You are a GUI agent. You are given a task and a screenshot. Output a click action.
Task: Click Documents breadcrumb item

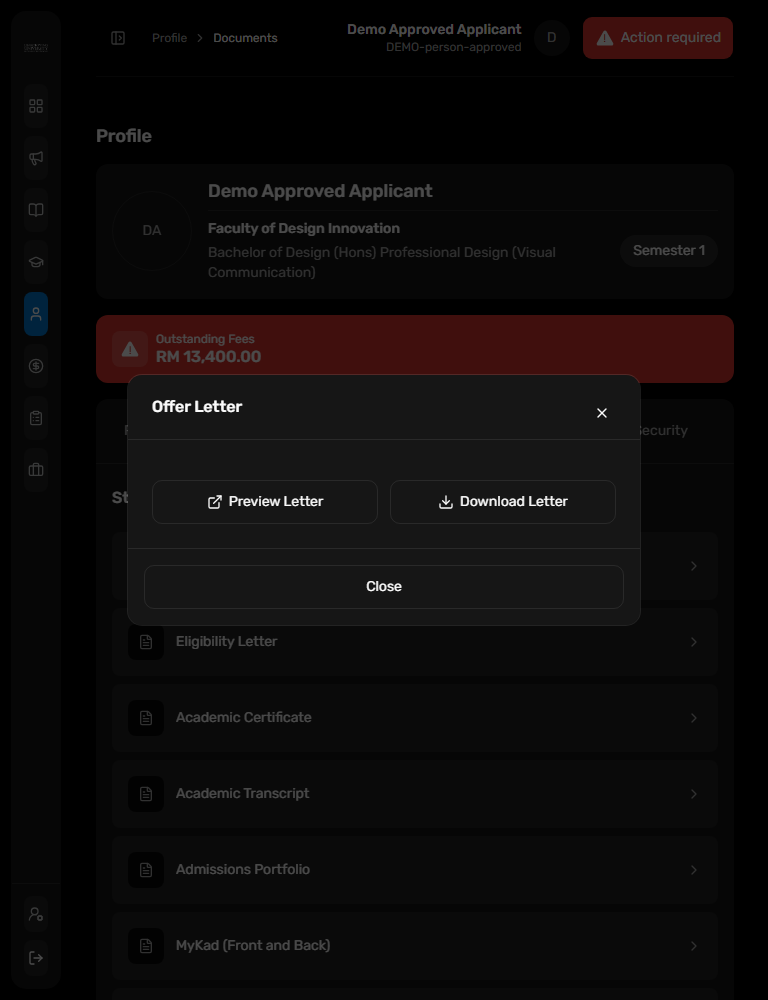(245, 38)
